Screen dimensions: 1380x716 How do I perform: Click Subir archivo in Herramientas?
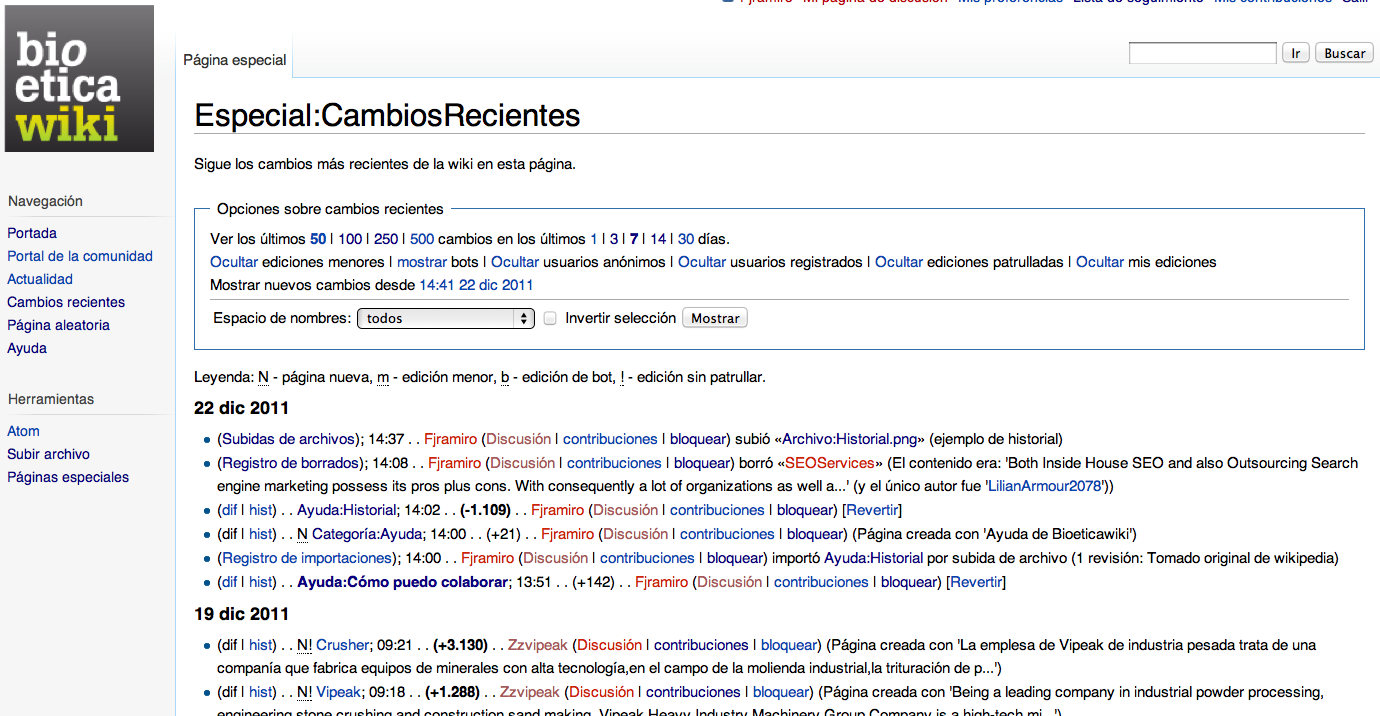coord(48,454)
